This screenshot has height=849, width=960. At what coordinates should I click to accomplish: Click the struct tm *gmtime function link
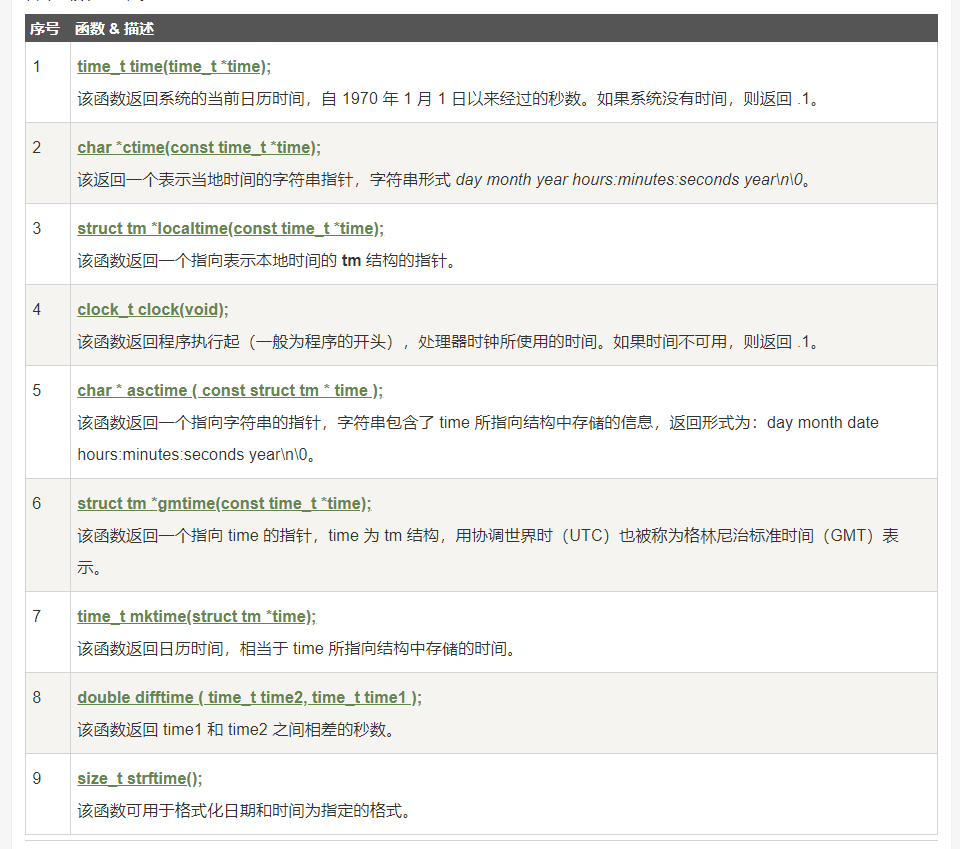(x=224, y=504)
